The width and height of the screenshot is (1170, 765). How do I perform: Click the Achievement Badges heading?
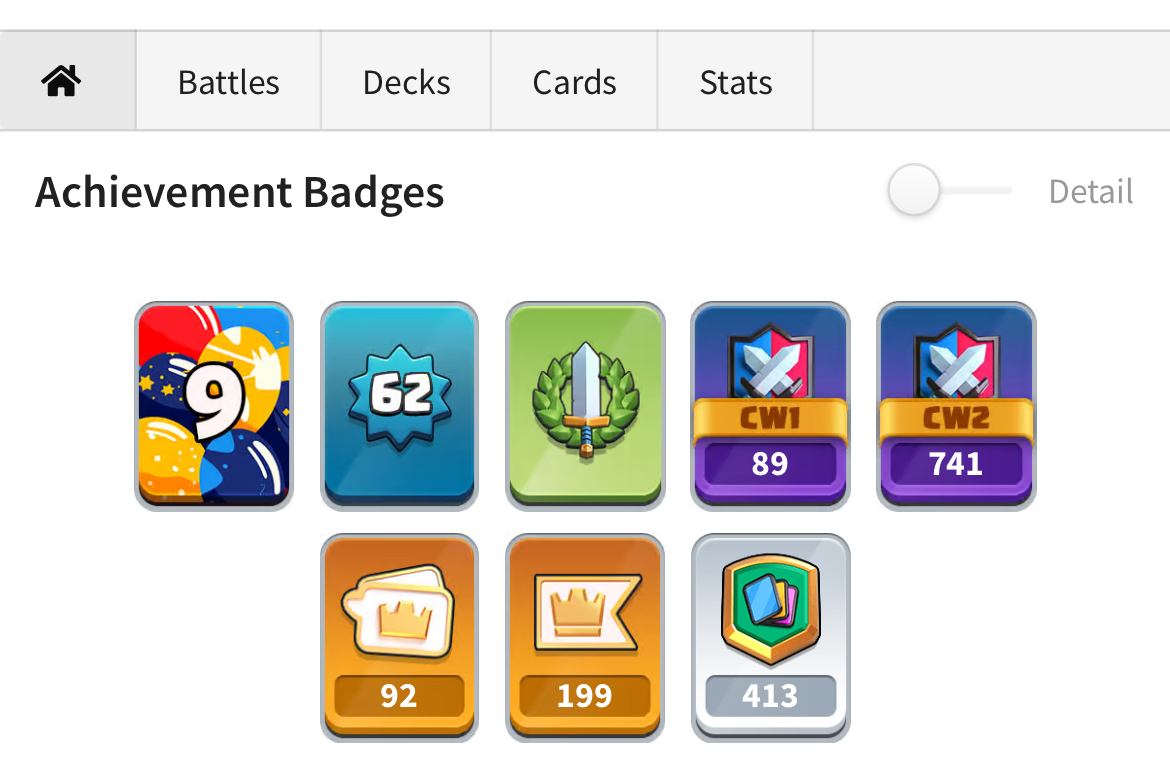pyautogui.click(x=240, y=193)
